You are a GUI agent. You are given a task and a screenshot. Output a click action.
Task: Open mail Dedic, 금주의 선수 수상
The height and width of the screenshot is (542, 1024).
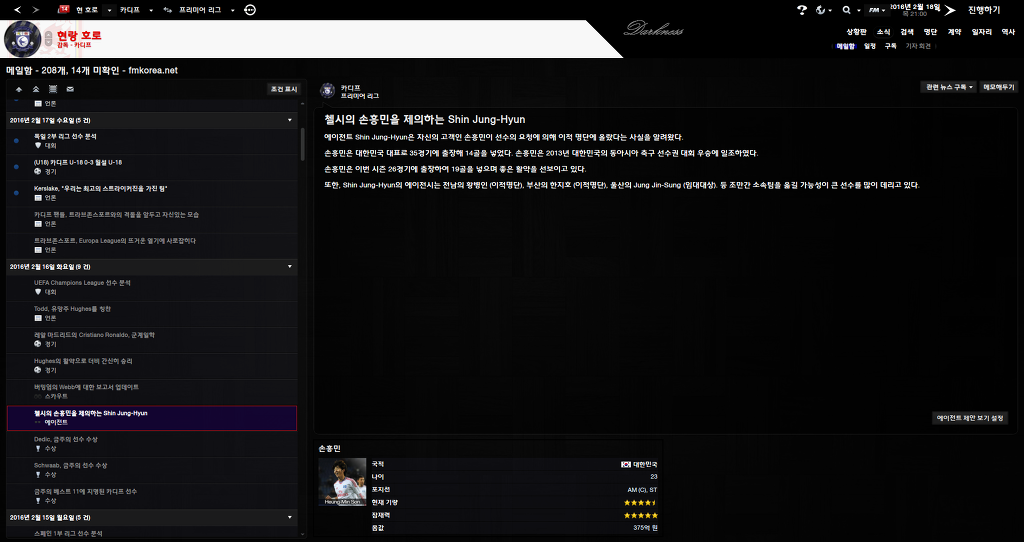(x=152, y=444)
